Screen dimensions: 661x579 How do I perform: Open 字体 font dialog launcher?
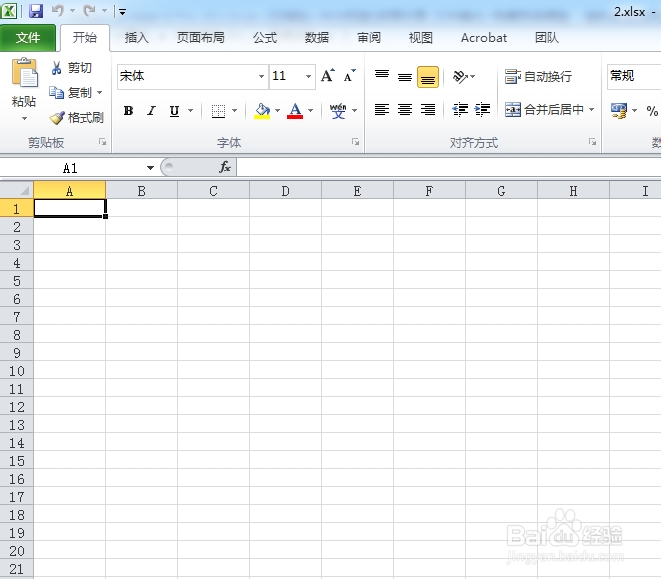pyautogui.click(x=355, y=142)
